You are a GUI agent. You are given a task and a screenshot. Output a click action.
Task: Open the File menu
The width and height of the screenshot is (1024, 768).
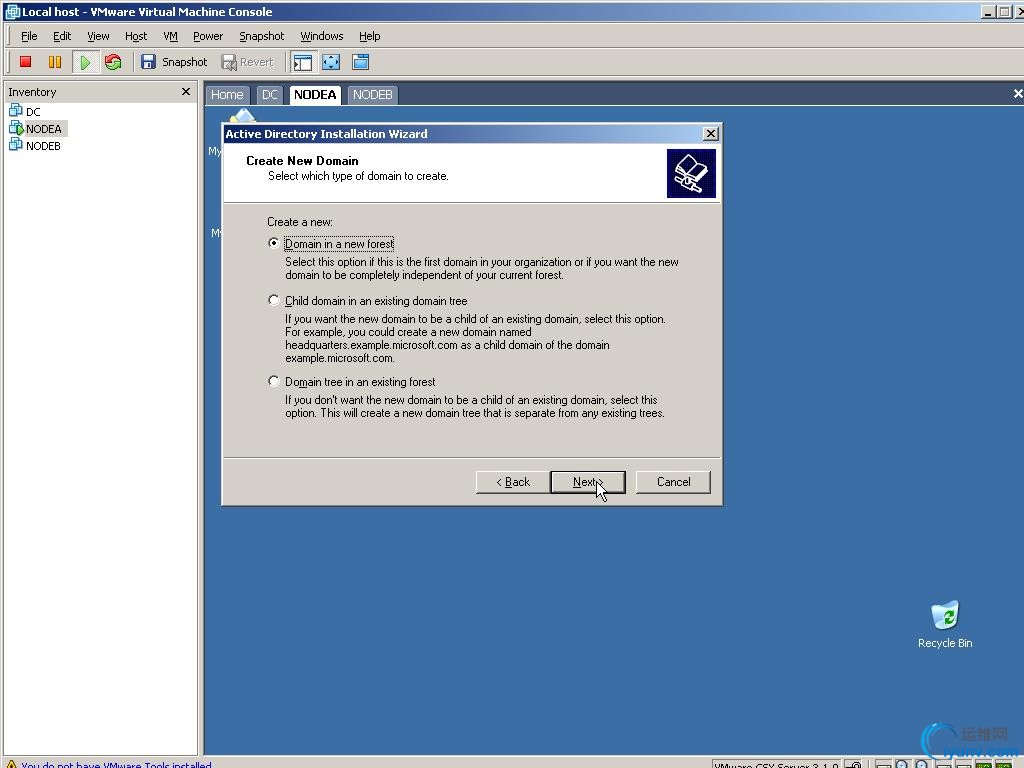(29, 36)
